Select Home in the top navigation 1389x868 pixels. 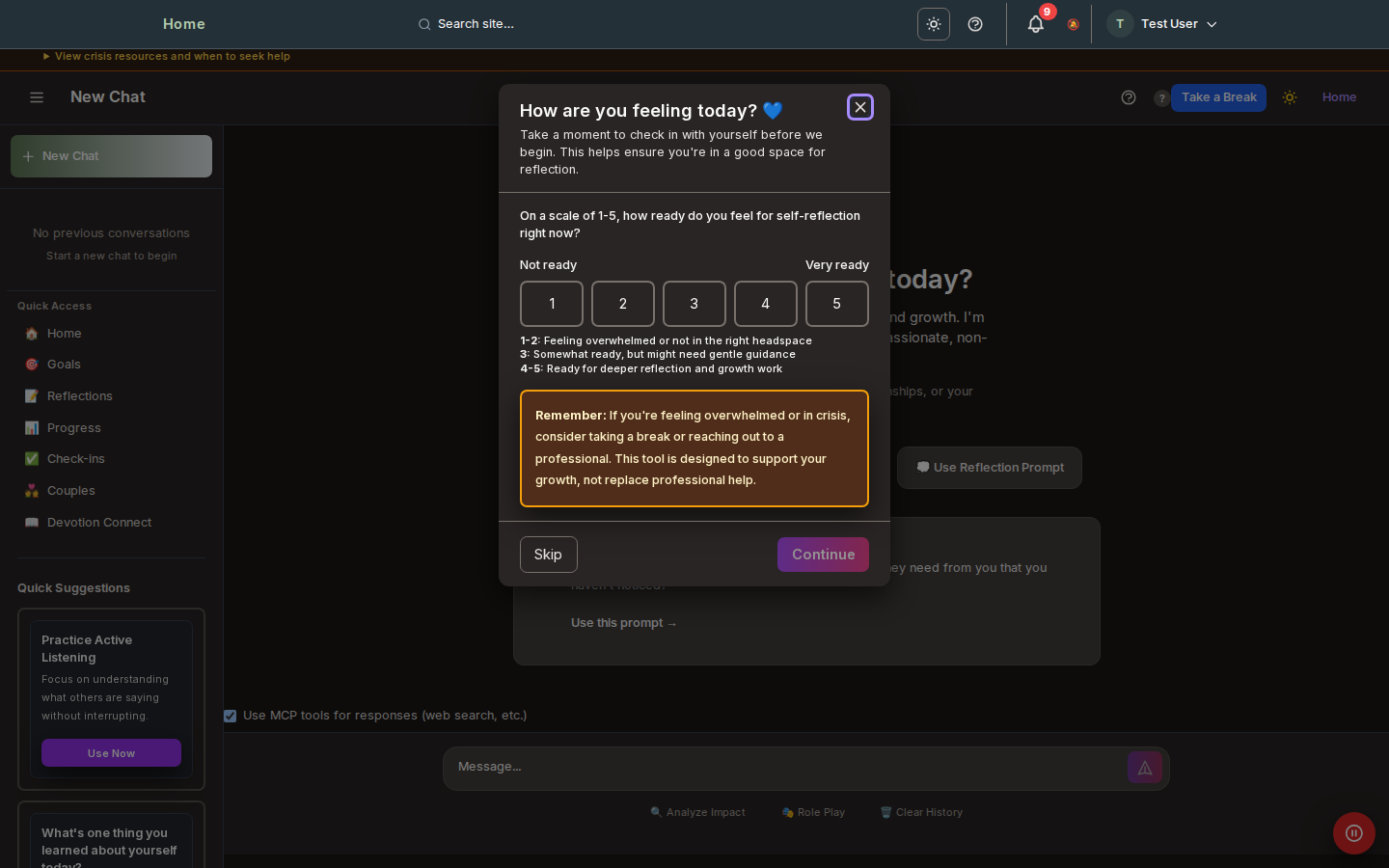coord(183,24)
